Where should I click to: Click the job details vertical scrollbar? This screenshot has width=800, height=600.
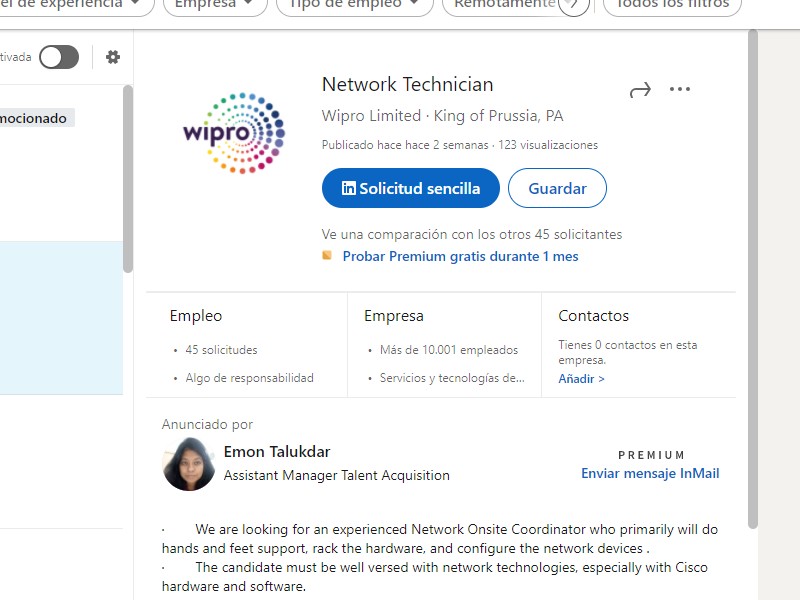click(x=753, y=280)
